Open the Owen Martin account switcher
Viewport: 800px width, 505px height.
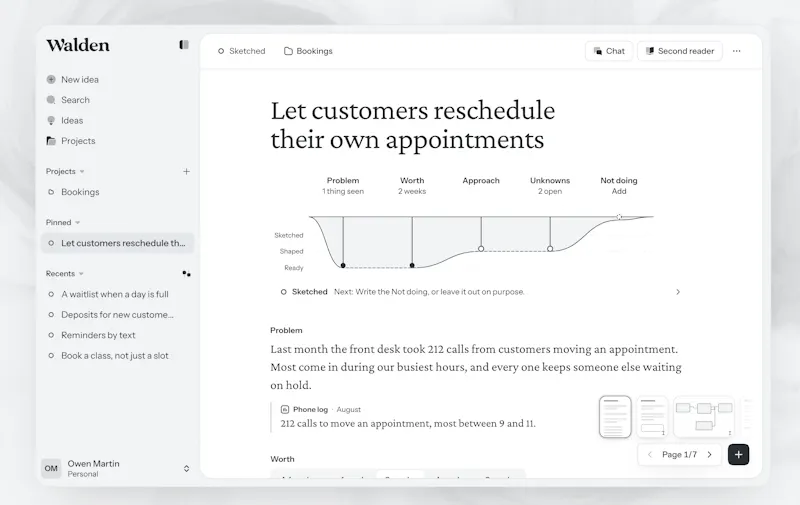tap(116, 468)
